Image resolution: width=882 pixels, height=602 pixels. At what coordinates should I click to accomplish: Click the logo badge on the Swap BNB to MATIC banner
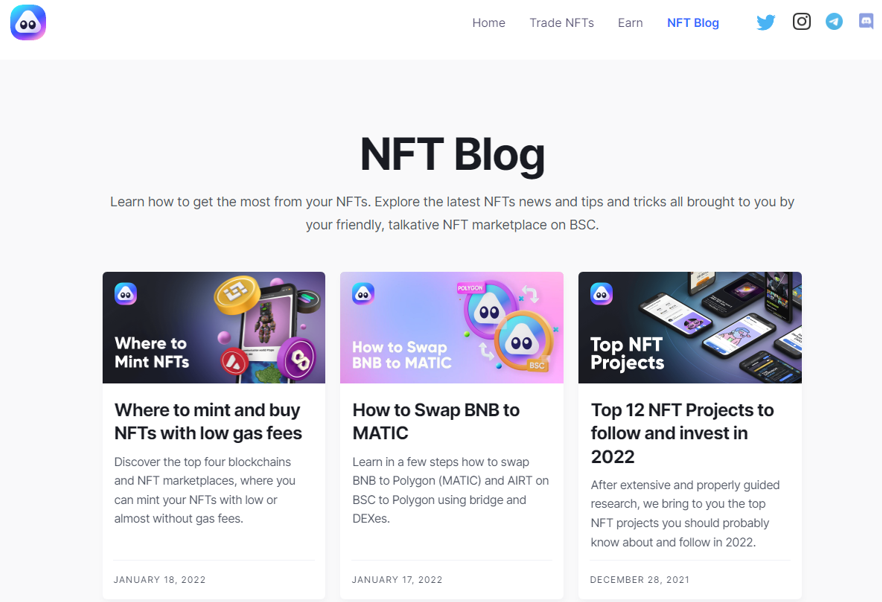coord(363,294)
